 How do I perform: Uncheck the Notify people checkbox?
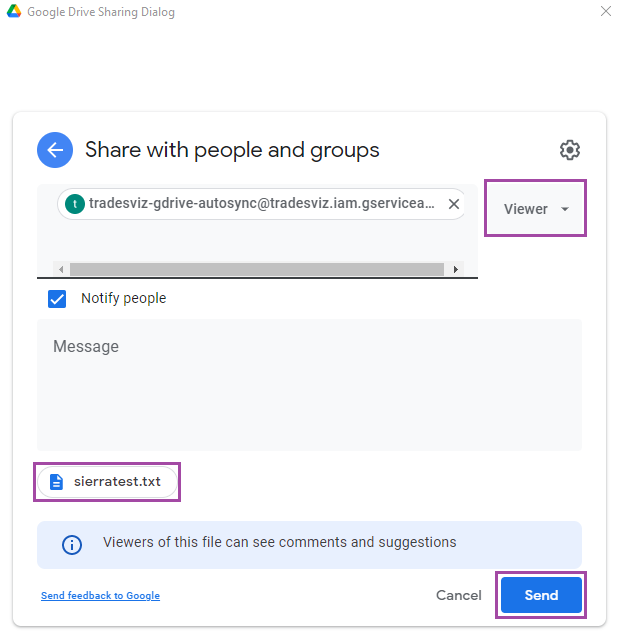[57, 299]
